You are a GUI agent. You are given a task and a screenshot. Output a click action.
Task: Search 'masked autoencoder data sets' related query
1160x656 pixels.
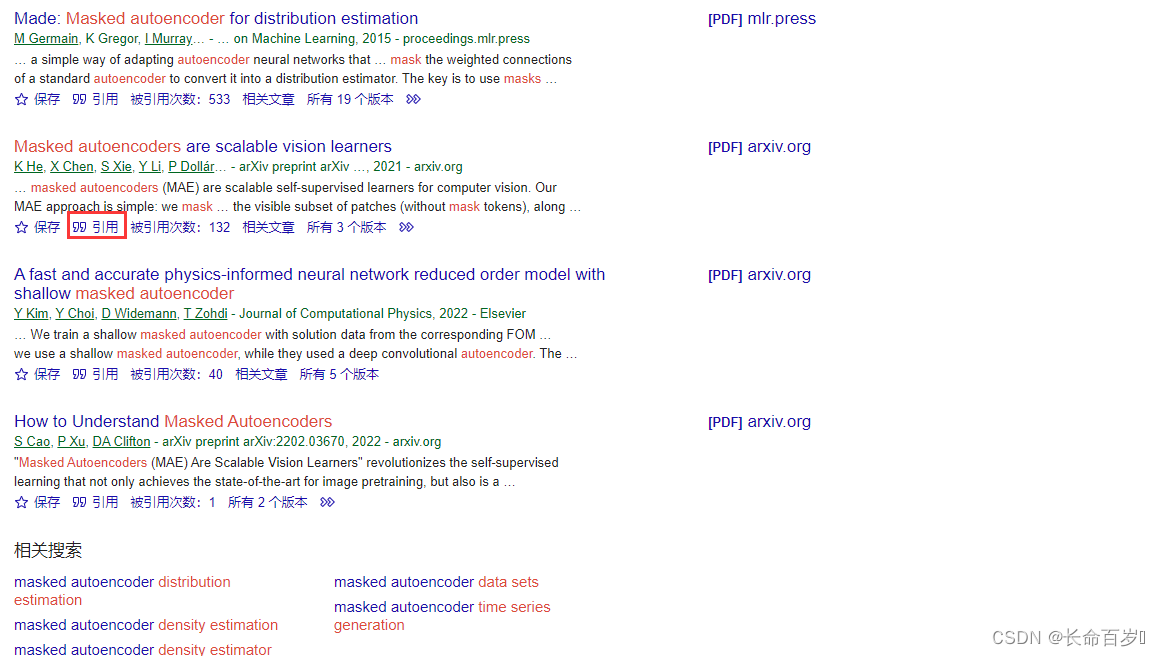click(x=436, y=582)
